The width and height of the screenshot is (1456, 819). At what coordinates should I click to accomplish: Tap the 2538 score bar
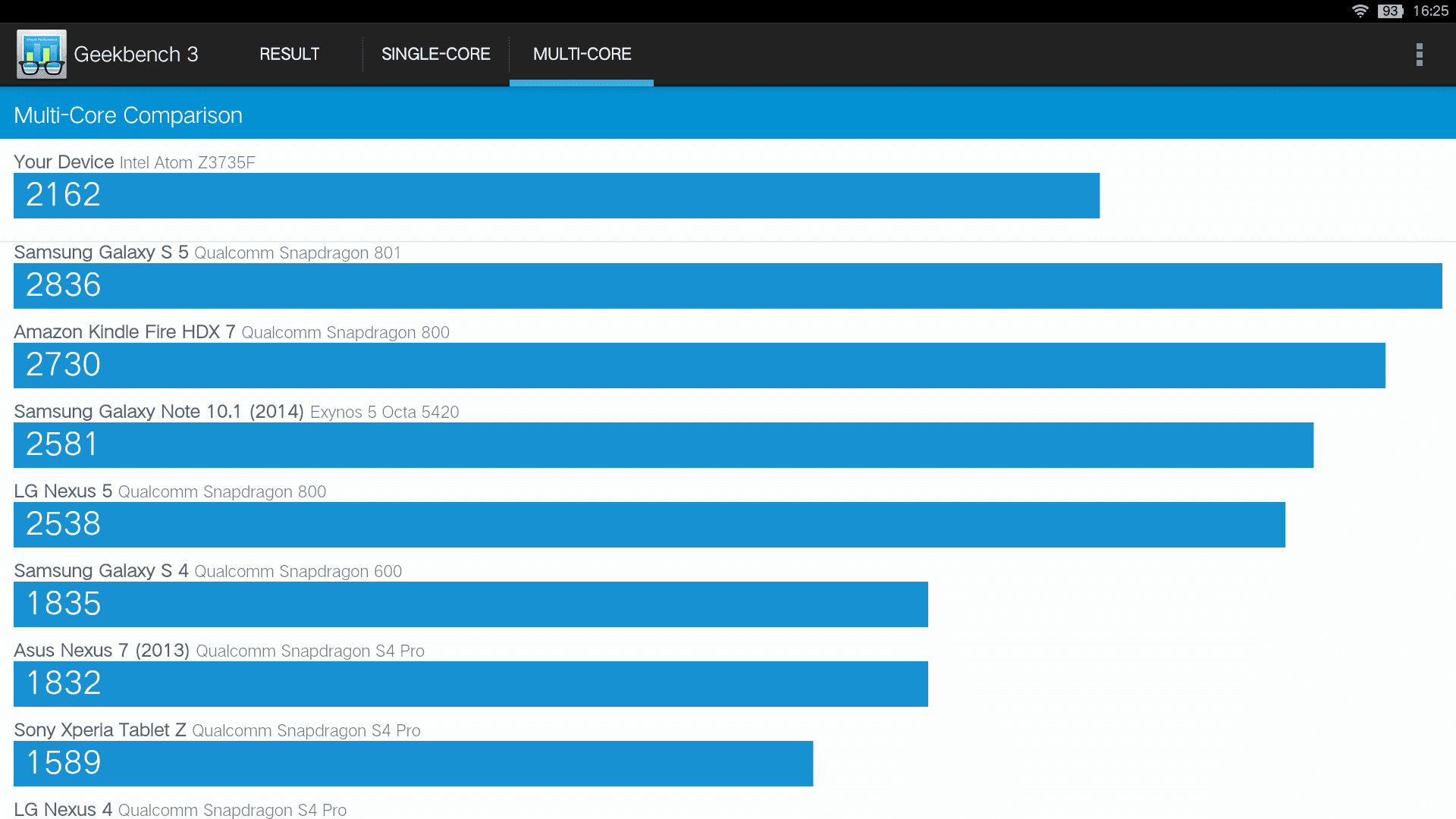click(649, 525)
